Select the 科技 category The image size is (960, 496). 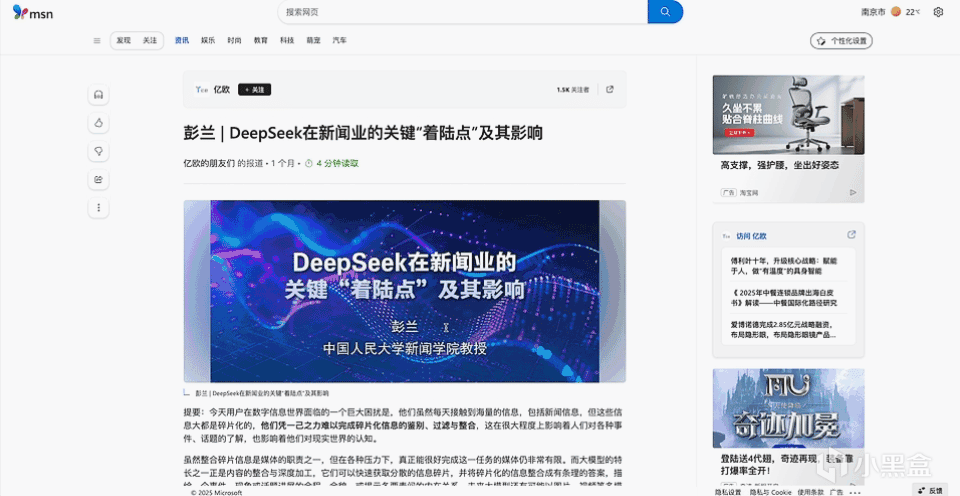point(287,40)
